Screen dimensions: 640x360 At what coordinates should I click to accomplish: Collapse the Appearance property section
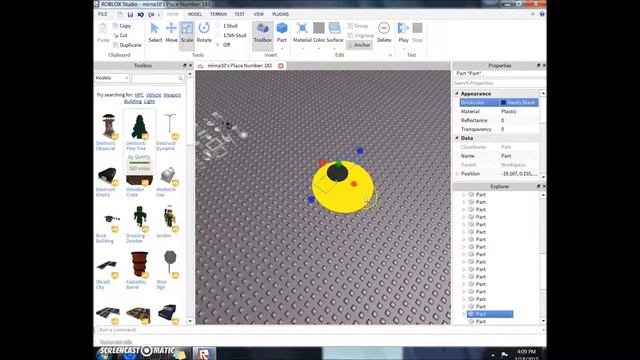(x=457, y=93)
